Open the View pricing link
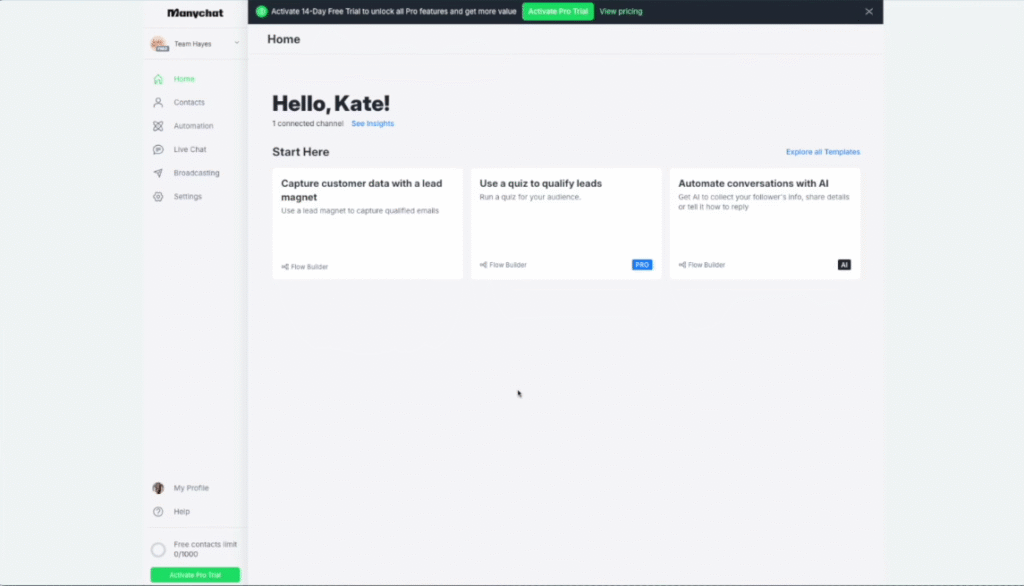Image resolution: width=1024 pixels, height=586 pixels. click(621, 12)
